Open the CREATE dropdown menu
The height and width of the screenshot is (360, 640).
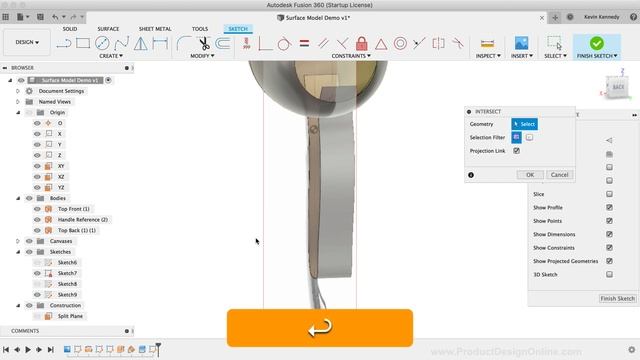click(x=111, y=56)
